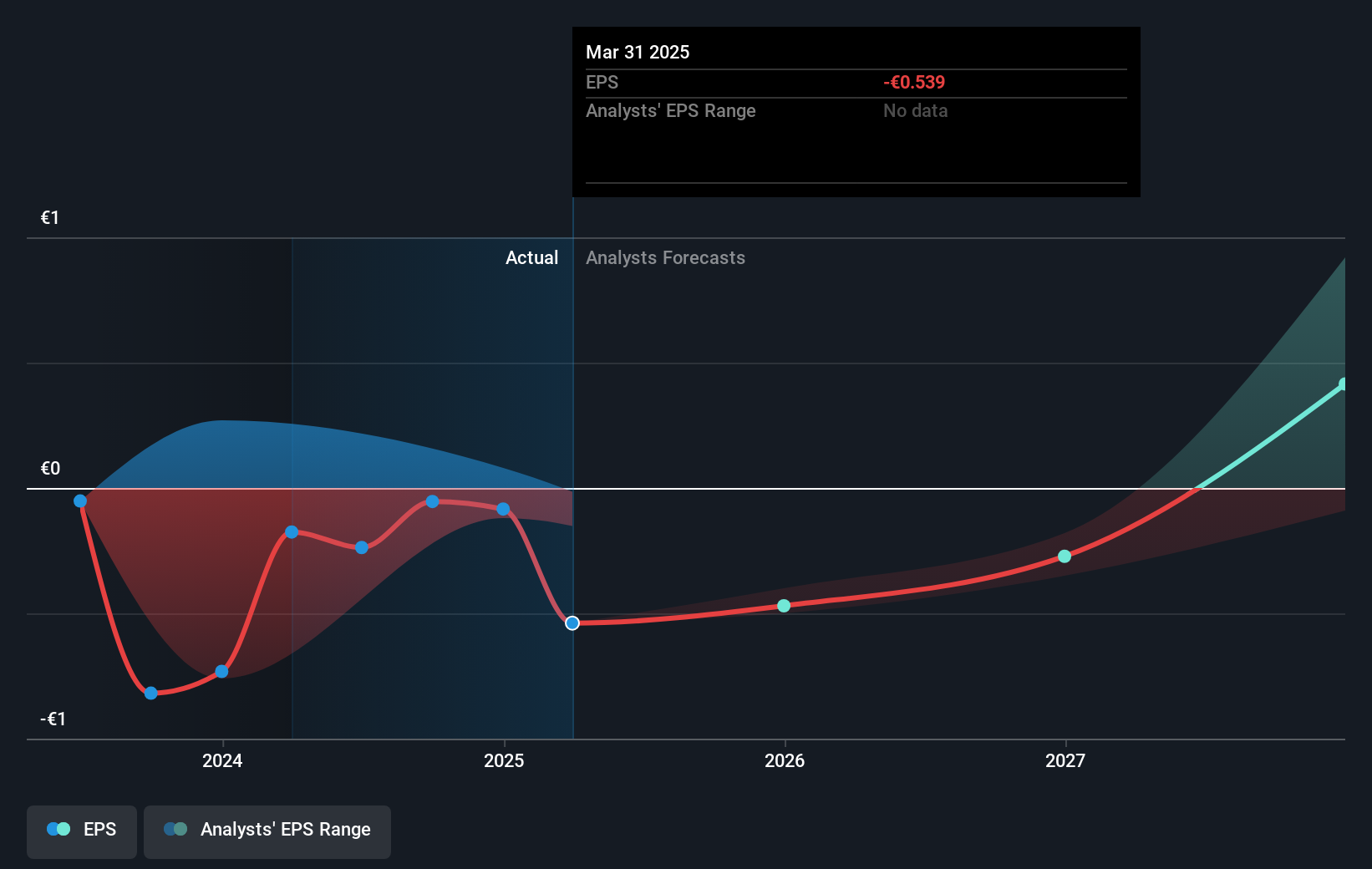Click the '-€1' y-axis label
The width and height of the screenshot is (1372, 869).
tap(53, 719)
